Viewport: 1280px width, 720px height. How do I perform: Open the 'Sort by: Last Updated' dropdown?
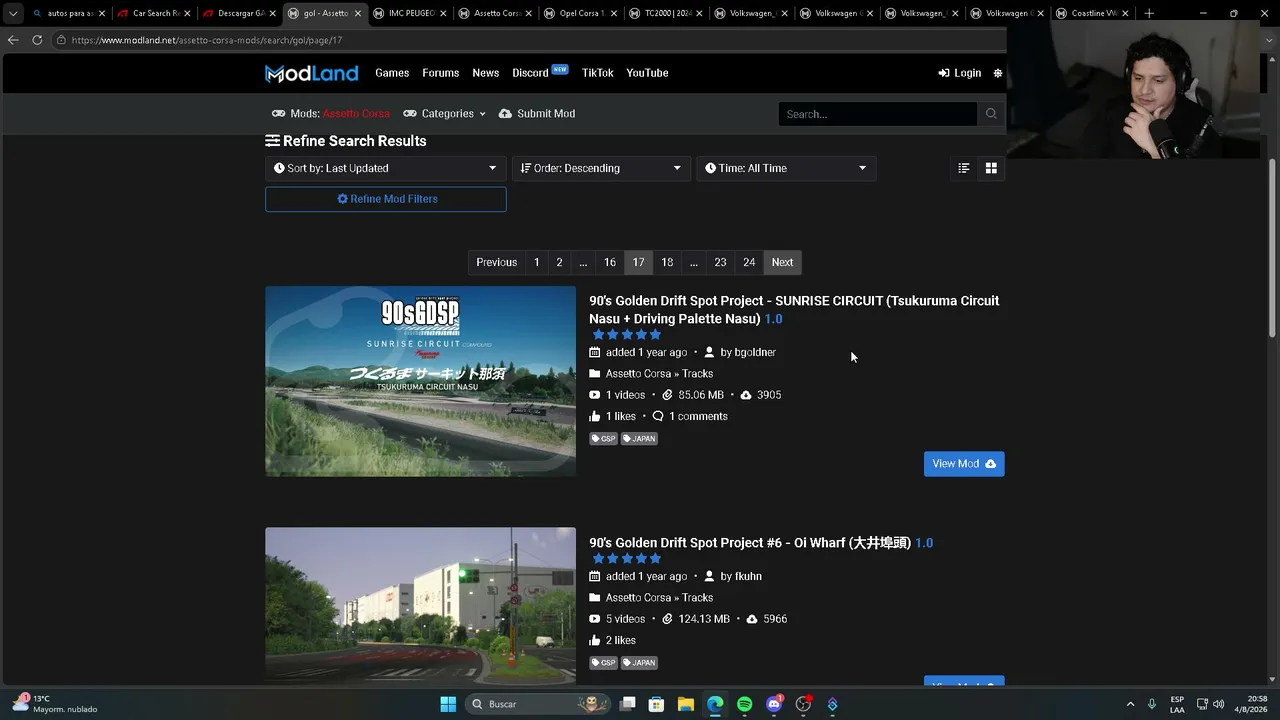coord(385,168)
